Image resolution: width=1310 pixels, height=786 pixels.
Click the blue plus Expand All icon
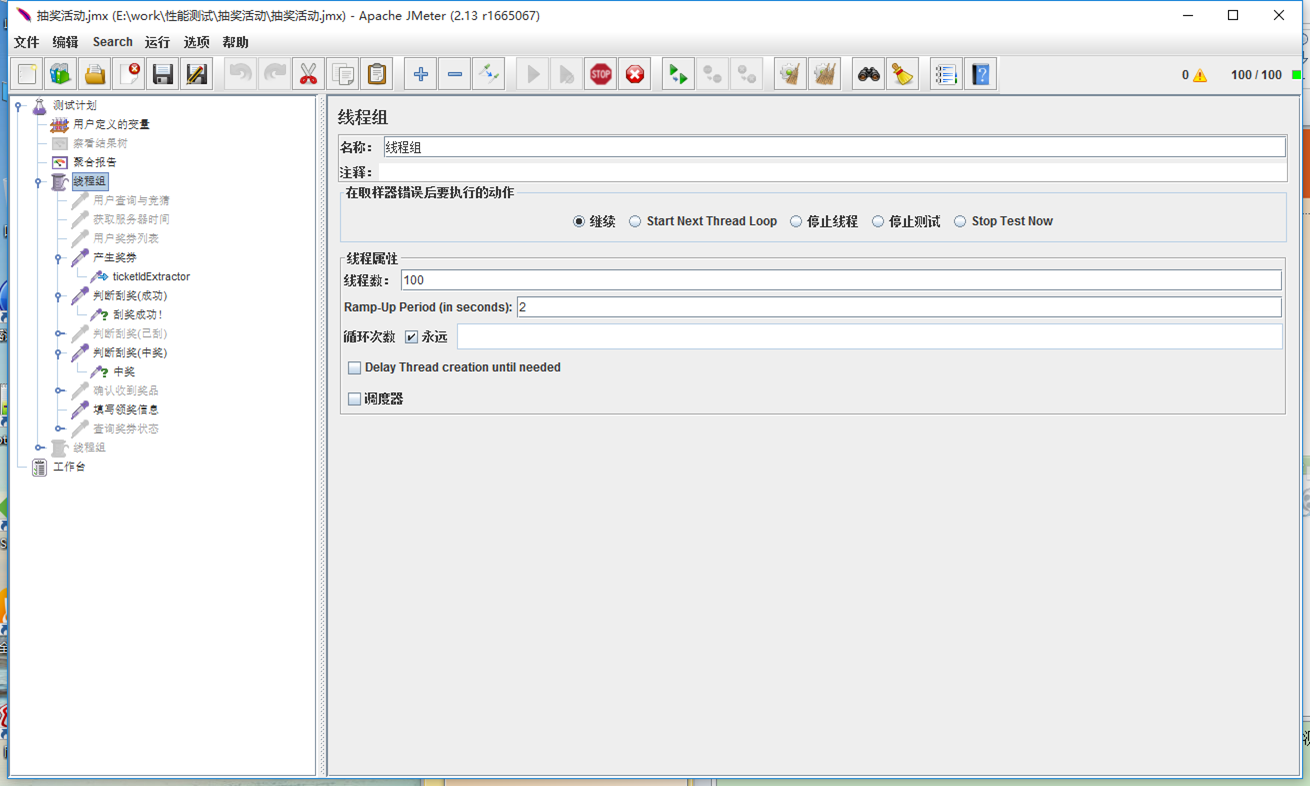[x=420, y=74]
